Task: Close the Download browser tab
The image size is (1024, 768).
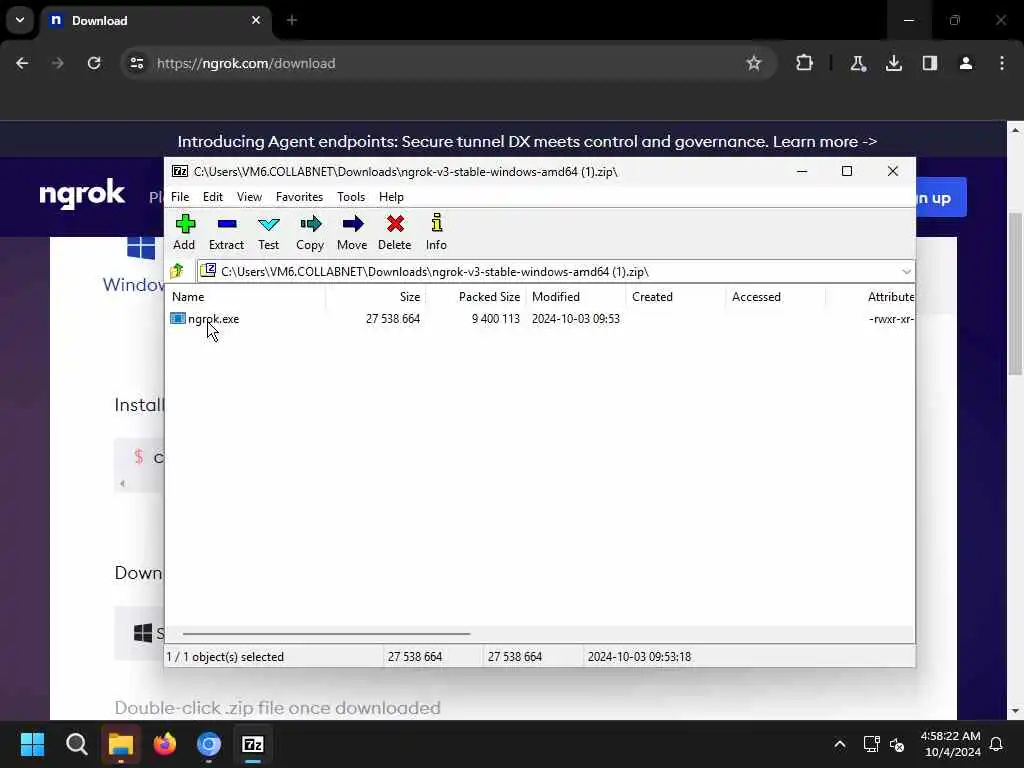Action: pos(256,20)
